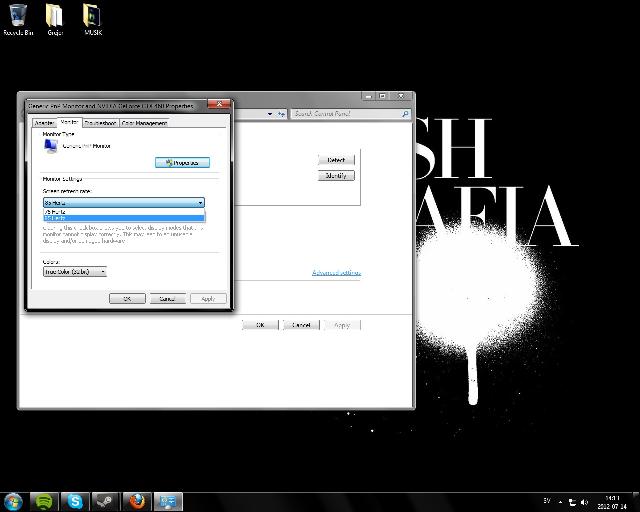Click the search magnifier in Control Panel

tap(405, 114)
